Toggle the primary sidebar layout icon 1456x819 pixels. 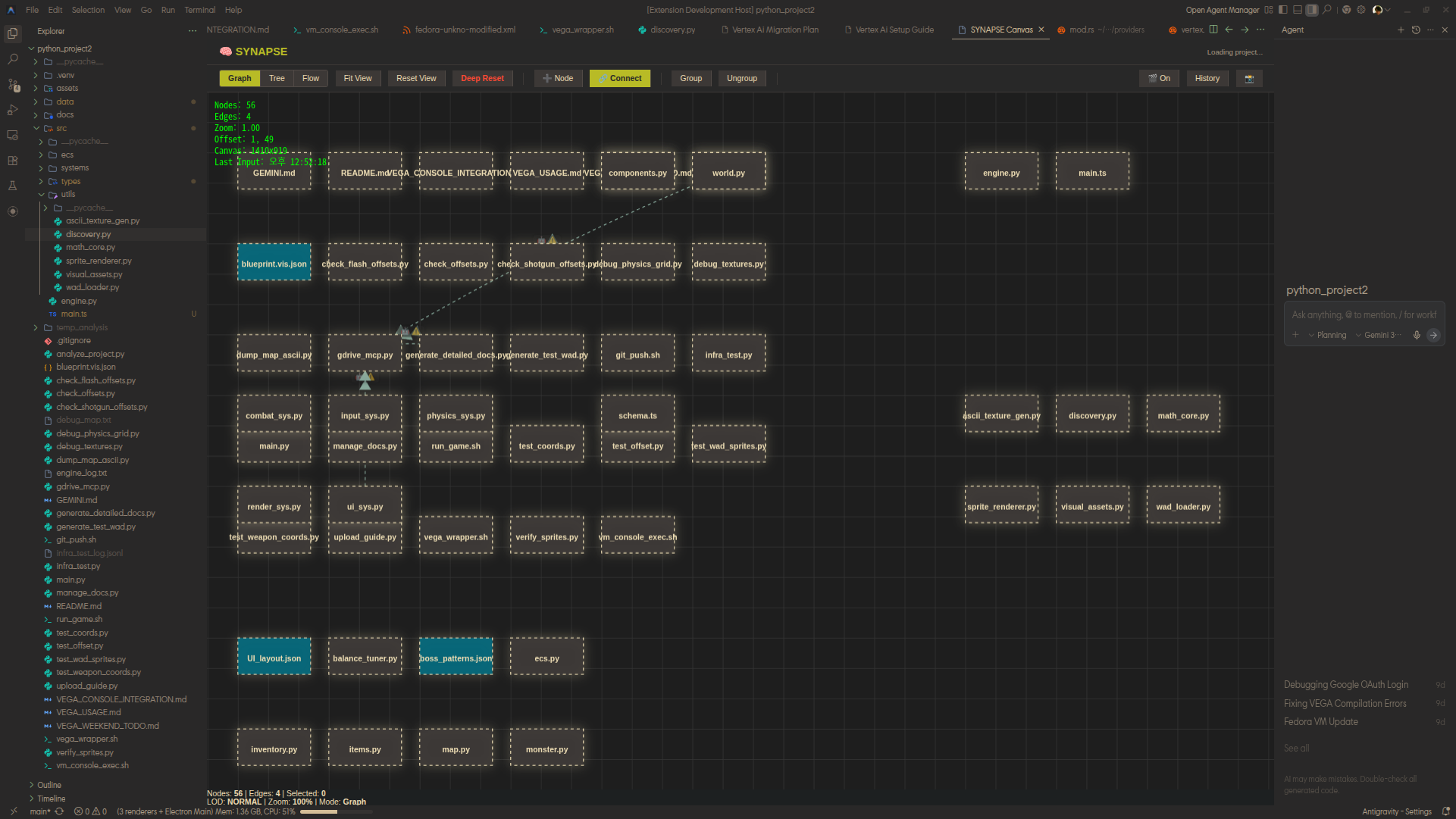click(1282, 10)
